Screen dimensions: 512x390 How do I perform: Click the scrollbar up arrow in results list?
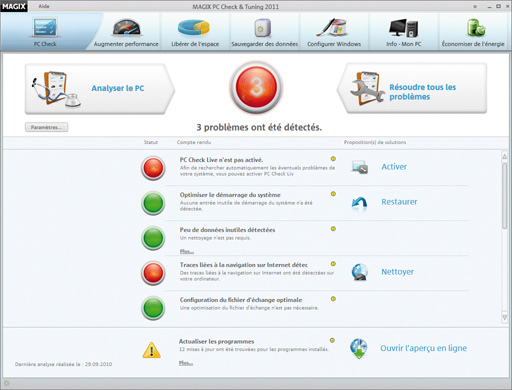click(x=505, y=157)
